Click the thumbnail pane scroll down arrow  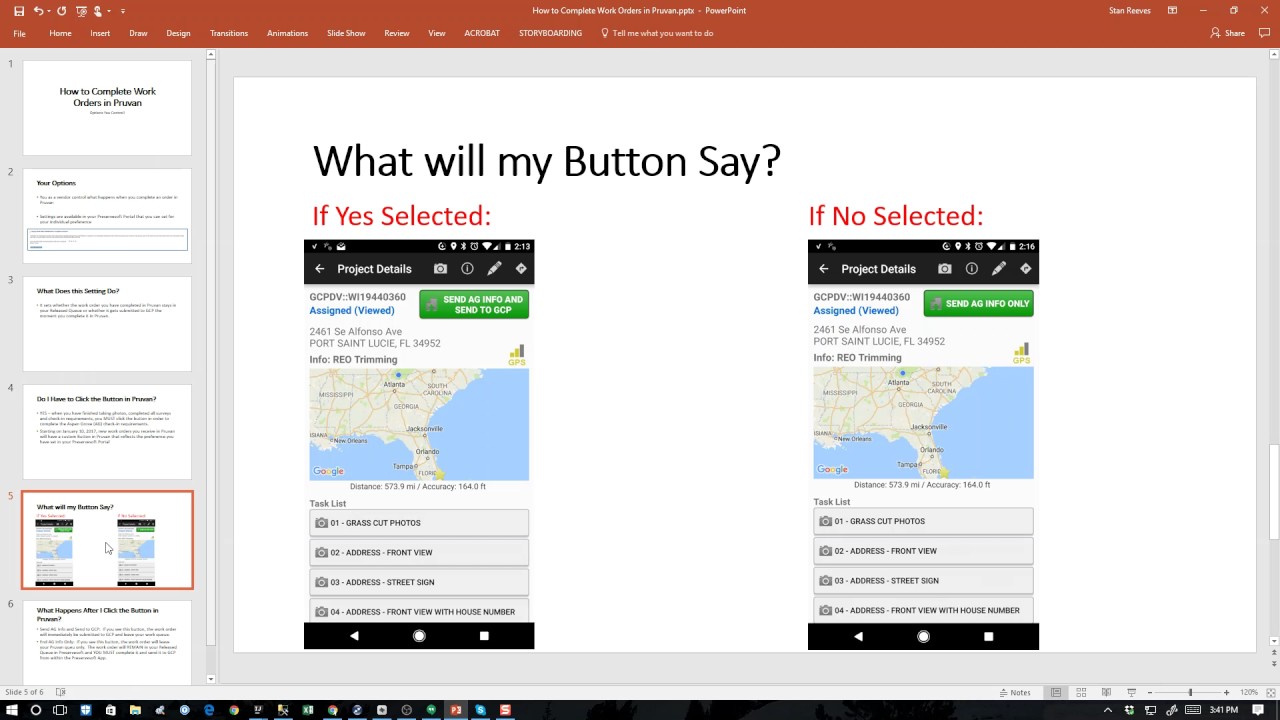(211, 679)
